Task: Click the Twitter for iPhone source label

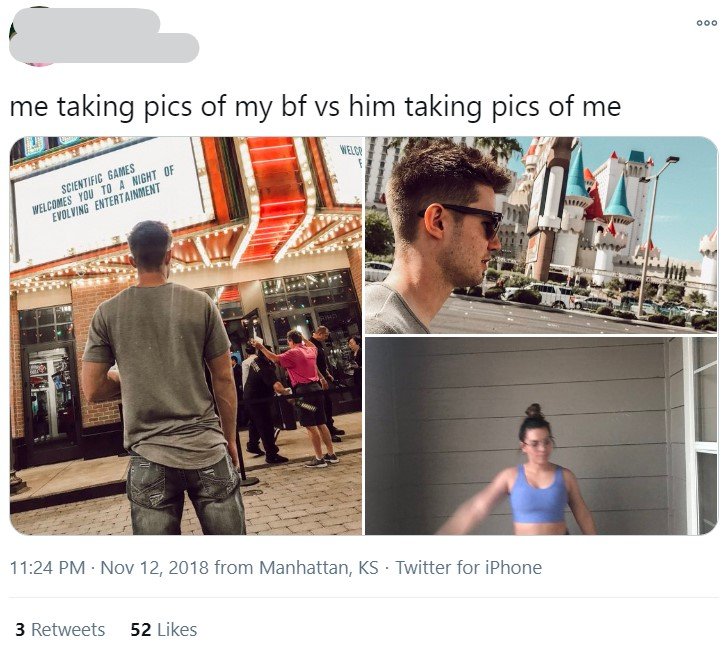Action: 468,567
